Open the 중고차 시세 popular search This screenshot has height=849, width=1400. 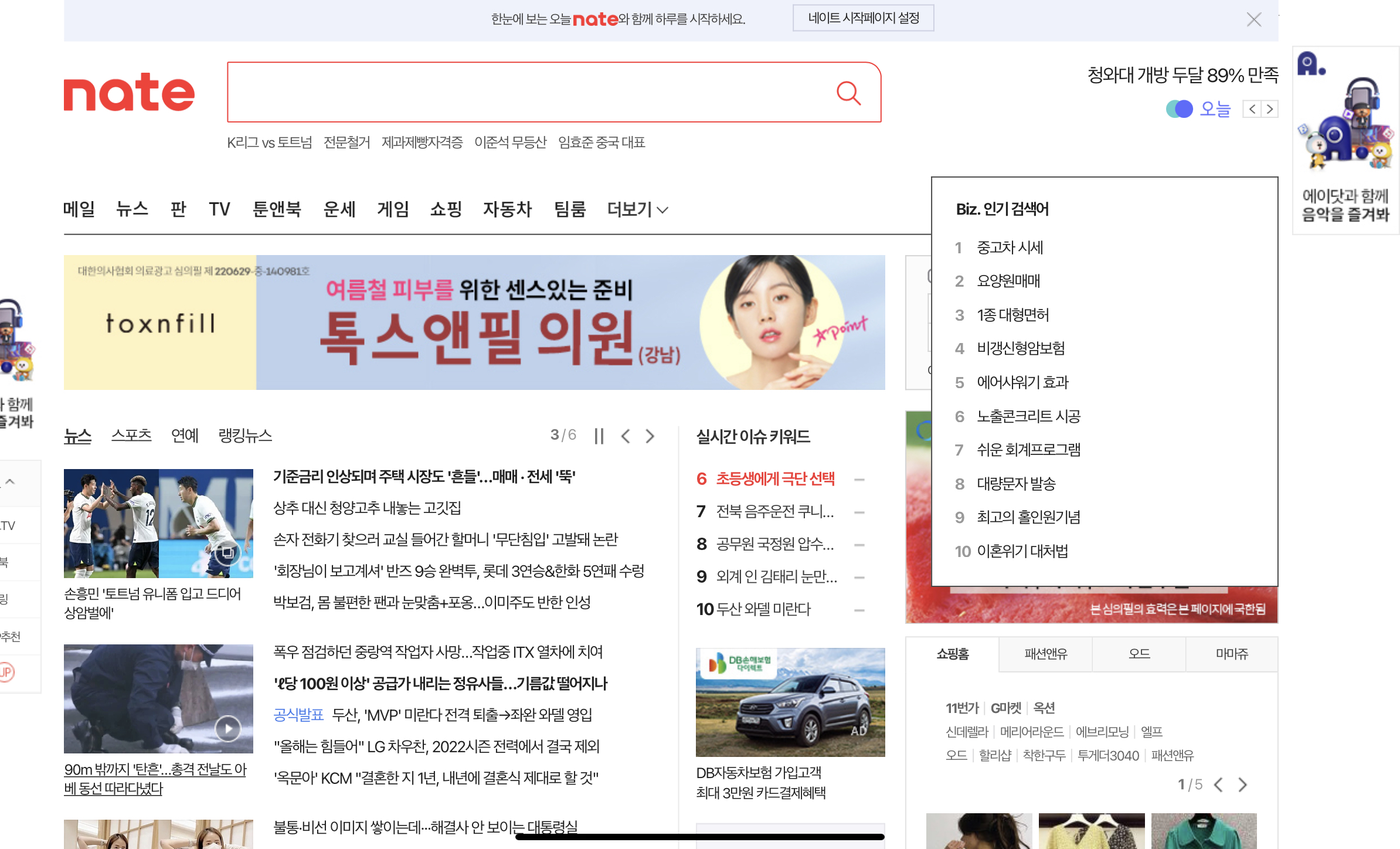click(x=1010, y=247)
